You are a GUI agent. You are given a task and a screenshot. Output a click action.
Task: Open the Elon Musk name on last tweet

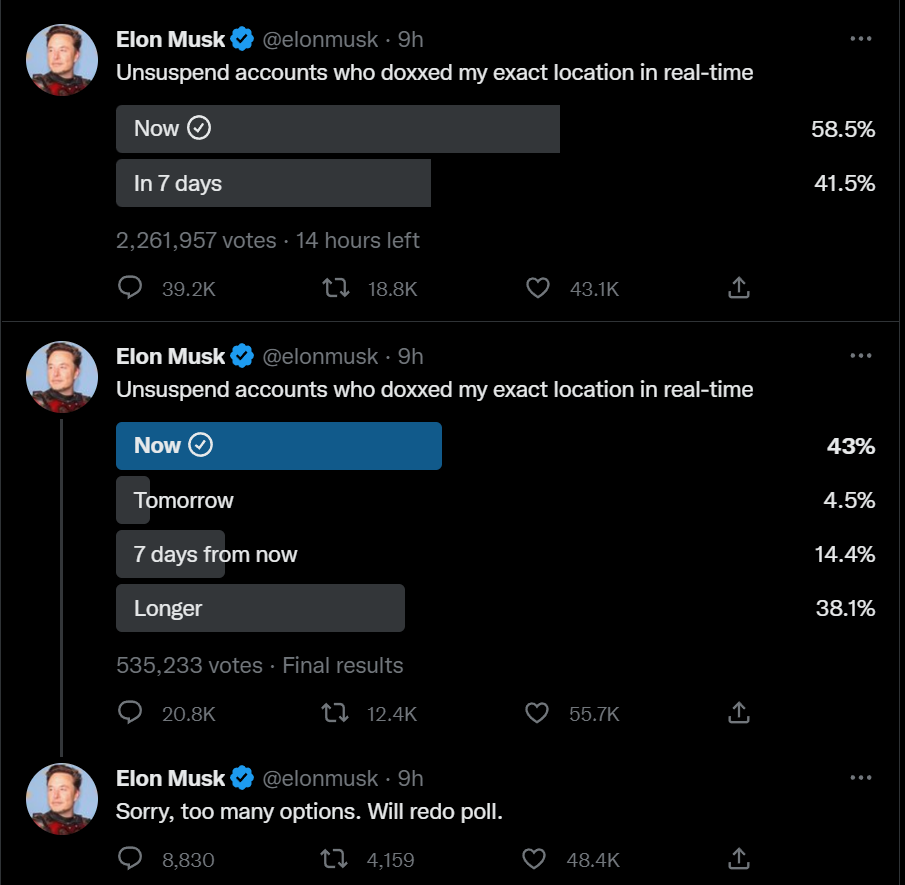170,778
